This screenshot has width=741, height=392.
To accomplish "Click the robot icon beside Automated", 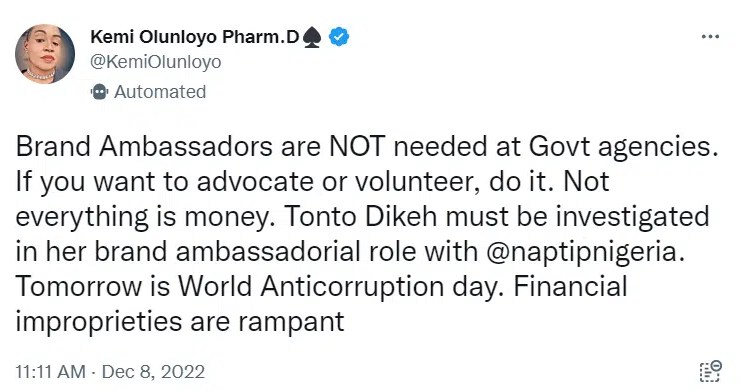I will [x=99, y=92].
